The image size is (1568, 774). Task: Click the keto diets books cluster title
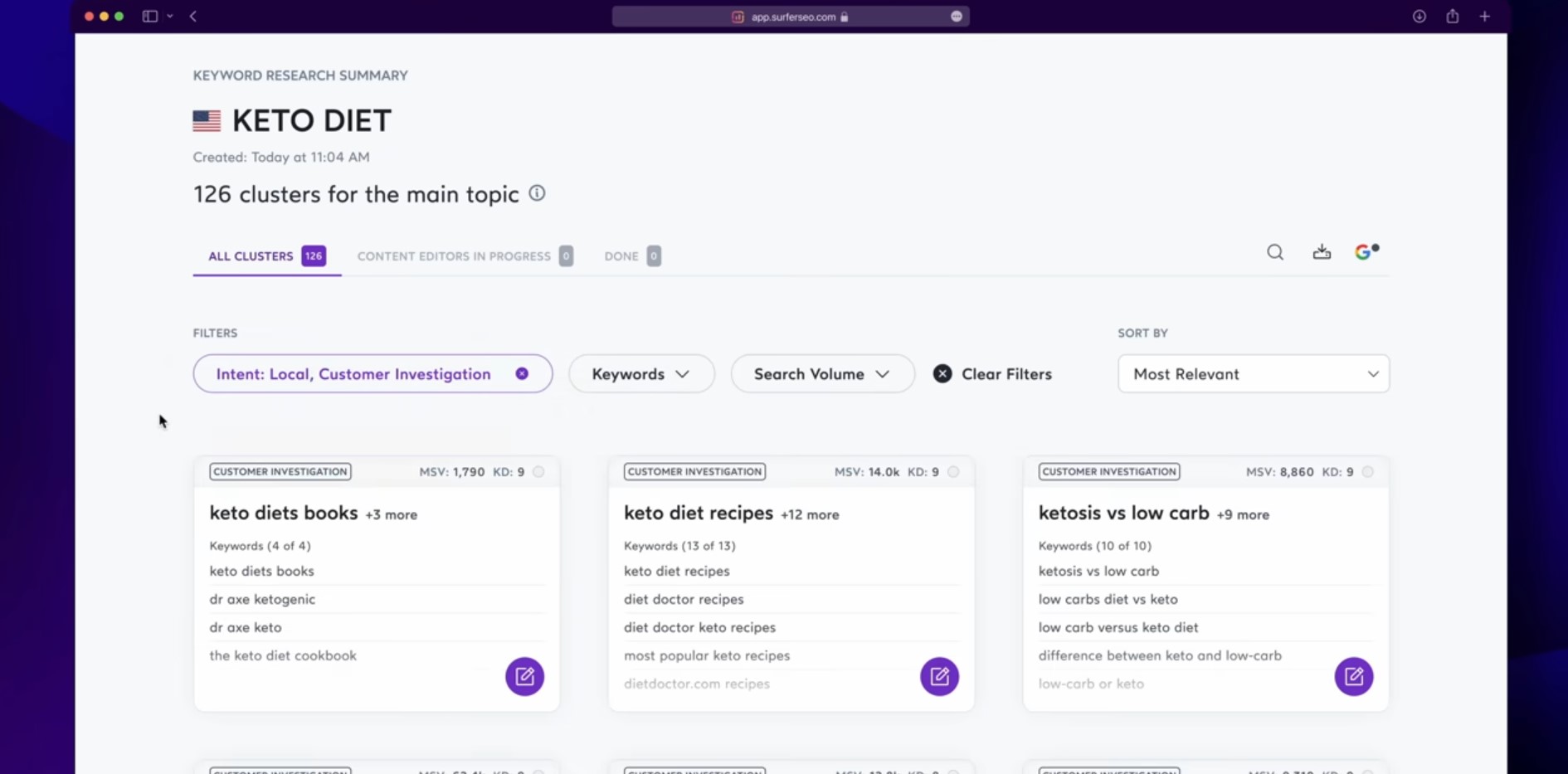284,513
